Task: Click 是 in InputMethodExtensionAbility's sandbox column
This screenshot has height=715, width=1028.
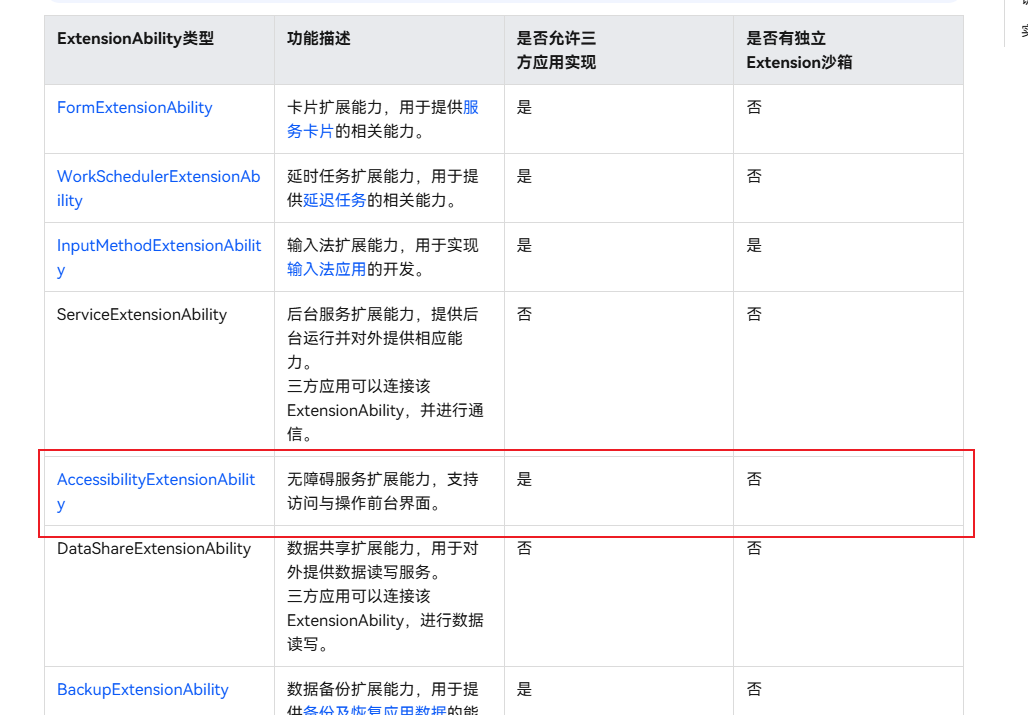Action: click(x=754, y=246)
